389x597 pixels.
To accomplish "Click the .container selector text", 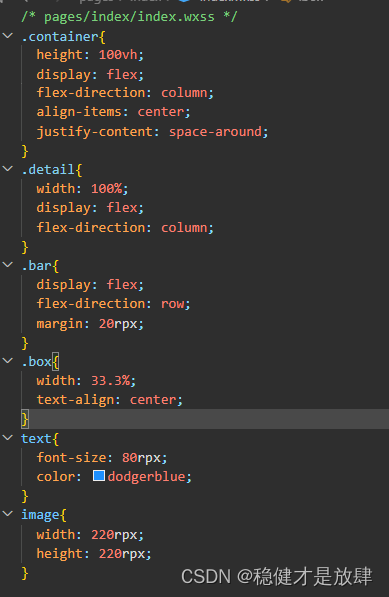I will click(60, 37).
